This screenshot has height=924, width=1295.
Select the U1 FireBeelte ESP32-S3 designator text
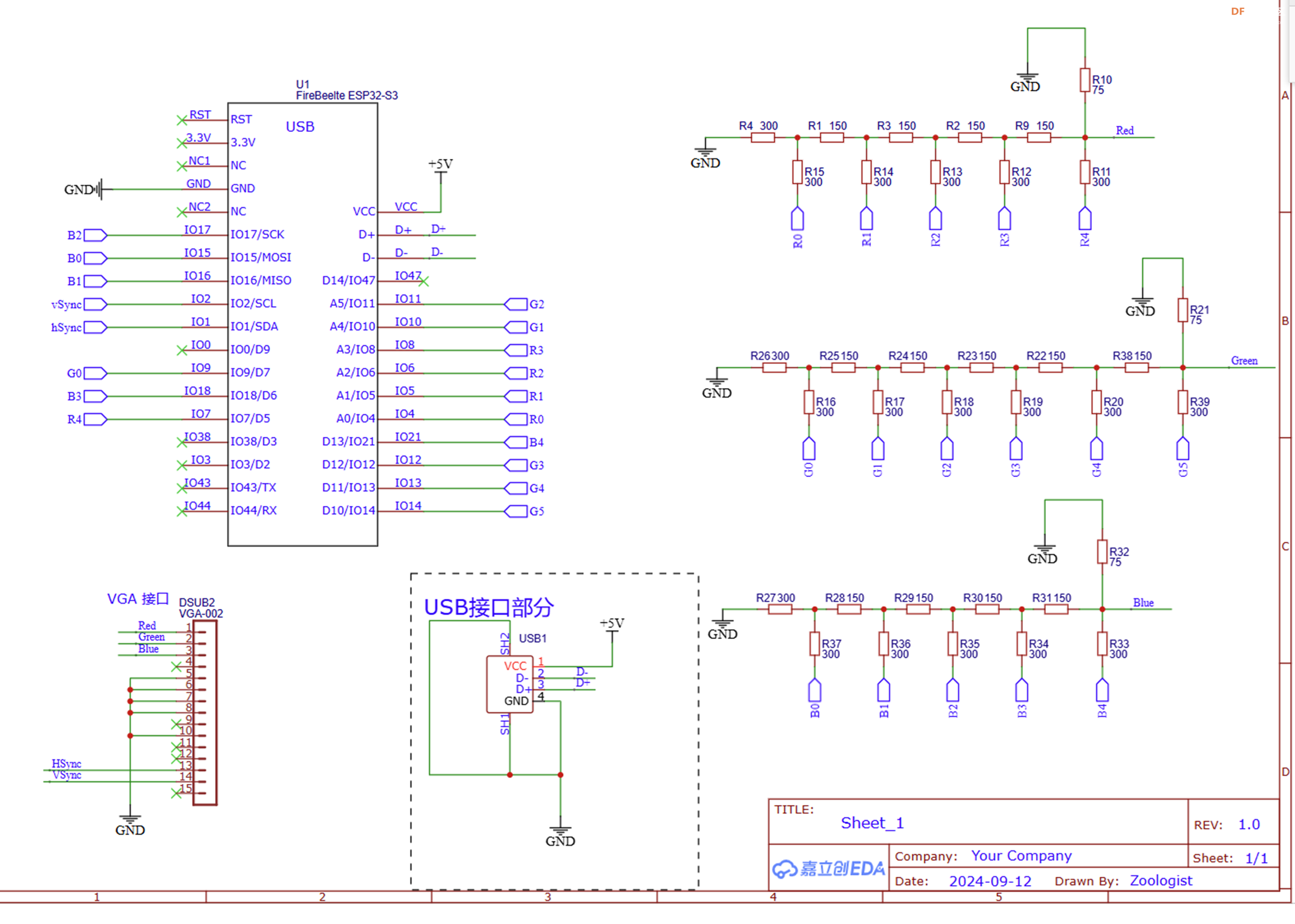[x=346, y=90]
